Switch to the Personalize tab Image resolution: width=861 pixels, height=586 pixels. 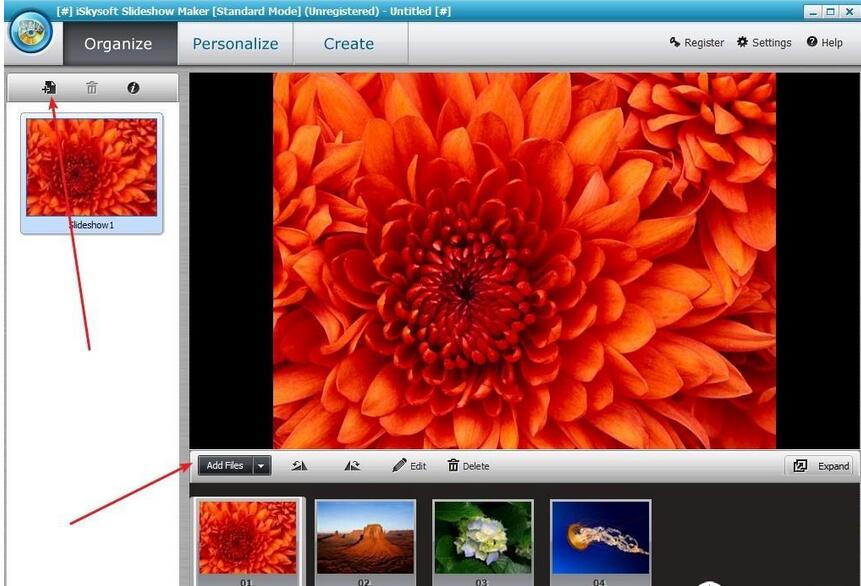[x=235, y=44]
